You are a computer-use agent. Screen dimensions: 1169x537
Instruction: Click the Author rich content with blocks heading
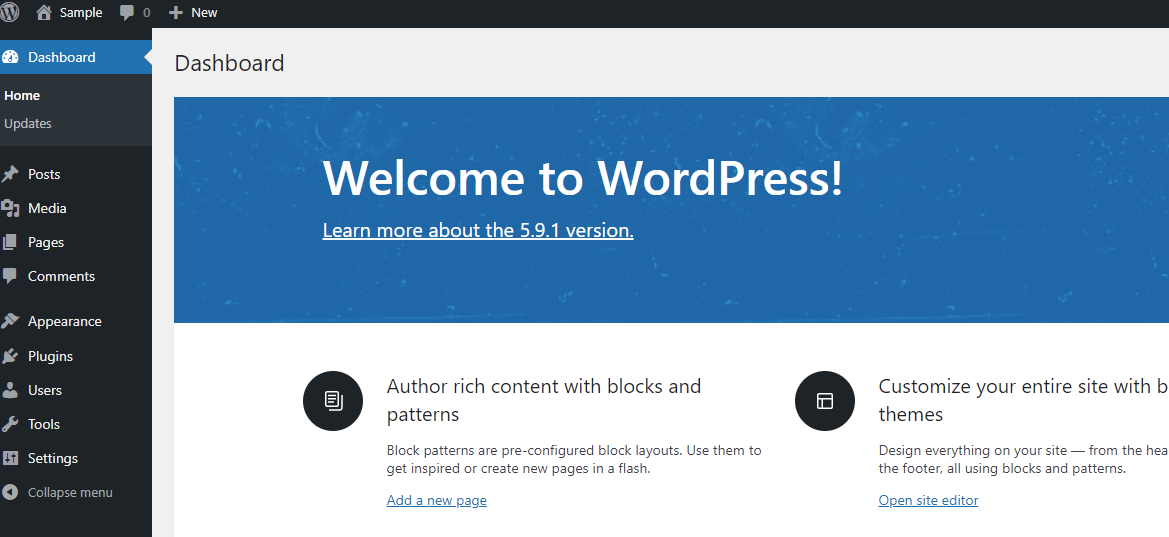pos(543,400)
